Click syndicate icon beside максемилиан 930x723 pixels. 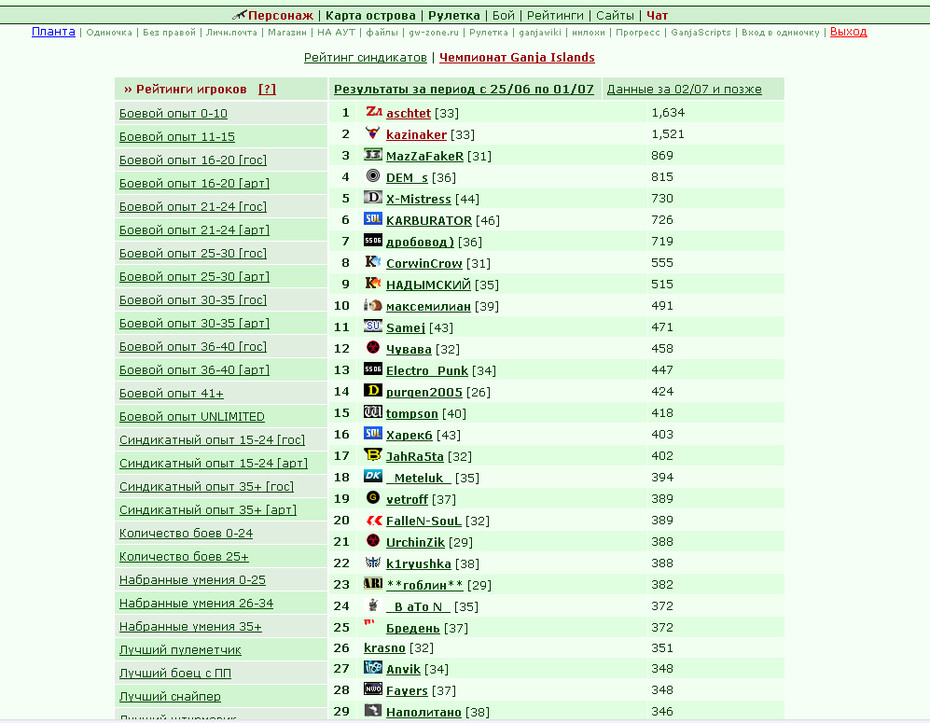point(373,305)
